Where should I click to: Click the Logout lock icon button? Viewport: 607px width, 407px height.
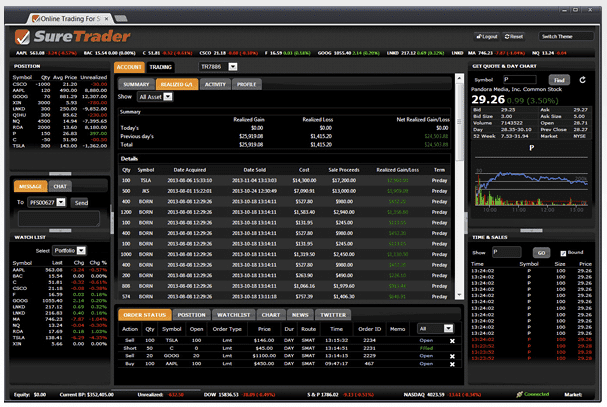click(480, 36)
